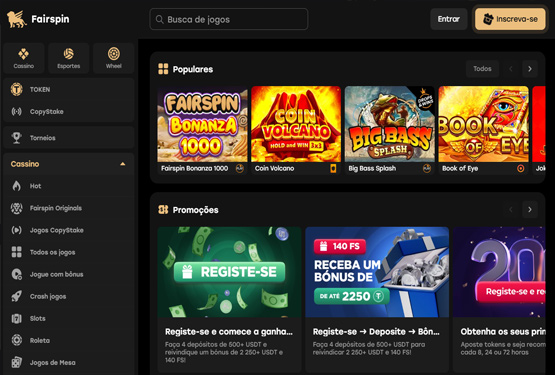This screenshot has width=555, height=375.
Task: Focus the Busca de jogos search field
Action: [x=229, y=19]
